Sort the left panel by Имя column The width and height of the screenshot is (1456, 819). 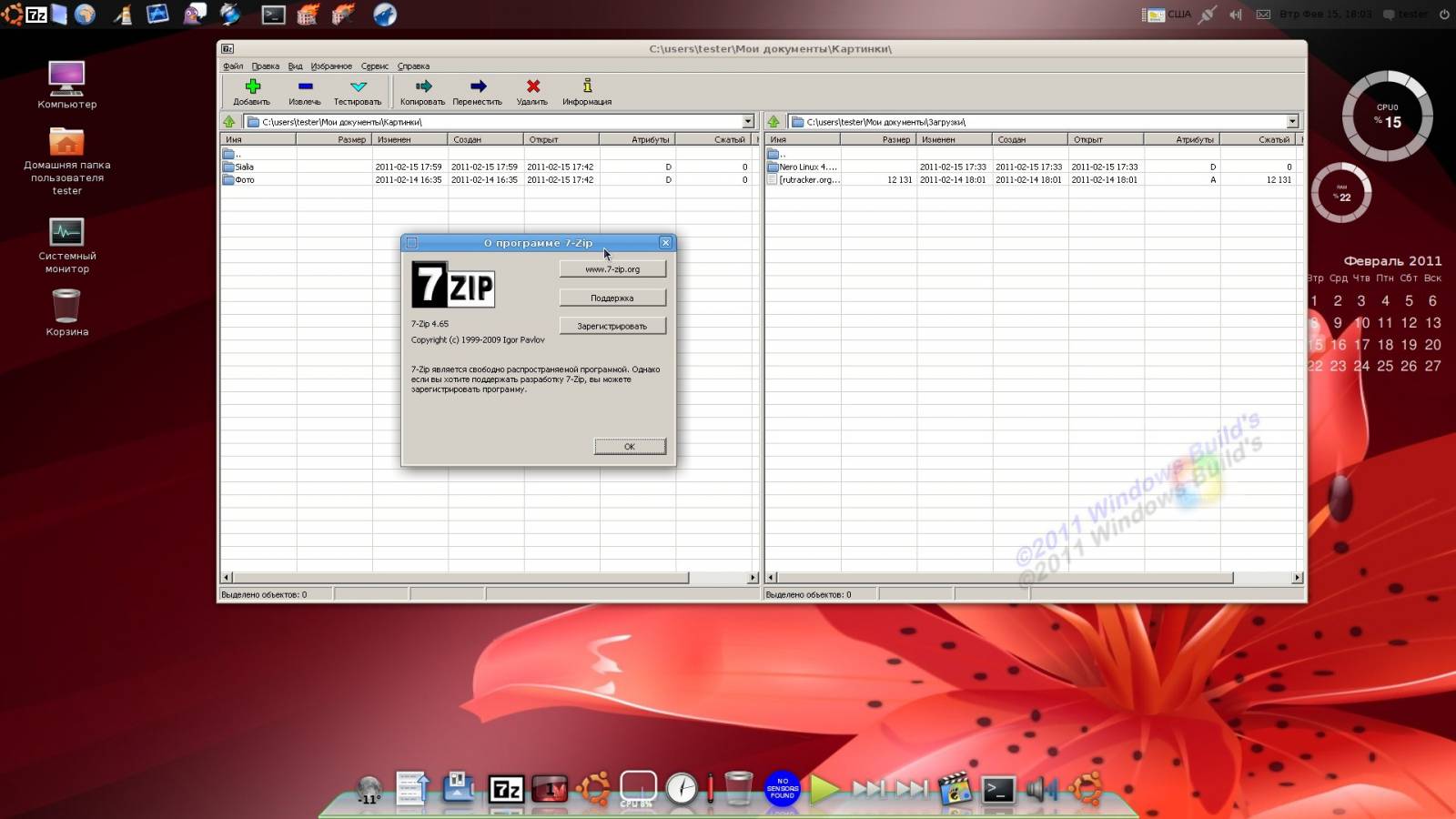pos(258,139)
